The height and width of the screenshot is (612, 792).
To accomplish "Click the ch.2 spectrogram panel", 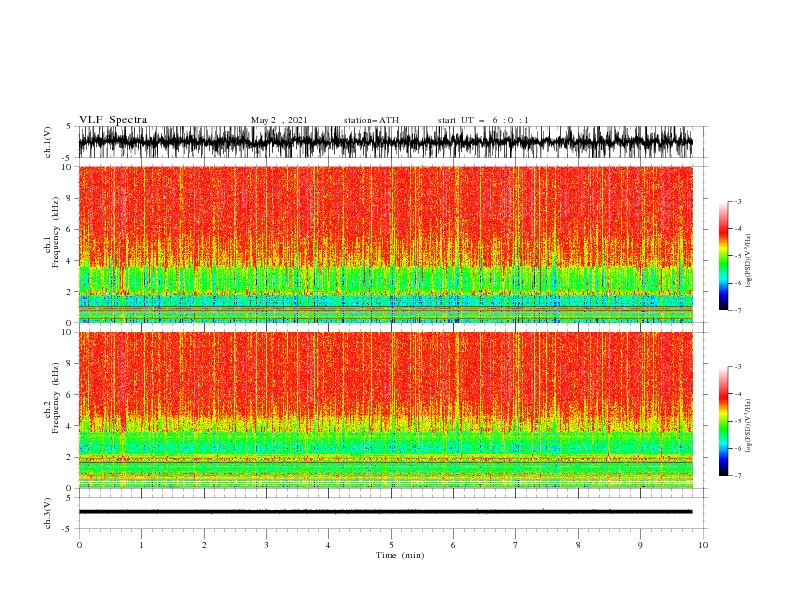I will click(x=385, y=410).
